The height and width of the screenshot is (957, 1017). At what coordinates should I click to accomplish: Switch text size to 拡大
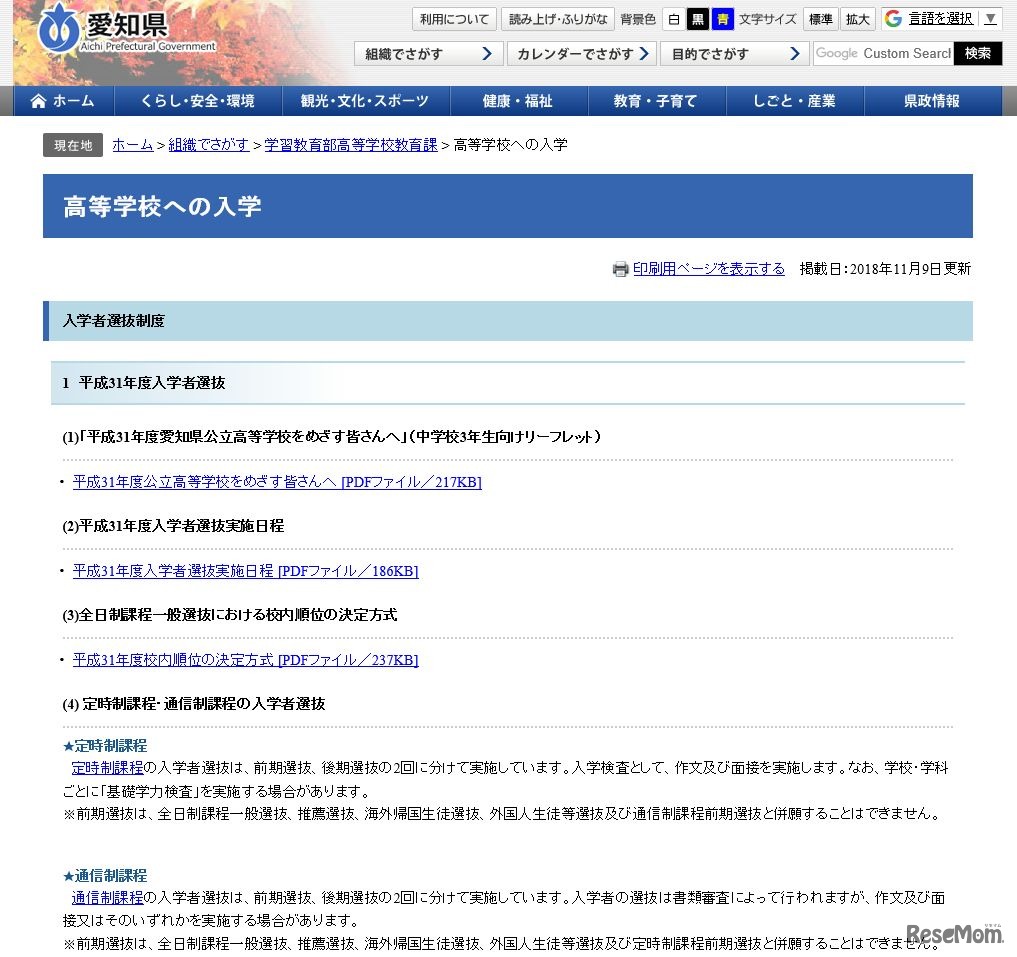[x=857, y=18]
